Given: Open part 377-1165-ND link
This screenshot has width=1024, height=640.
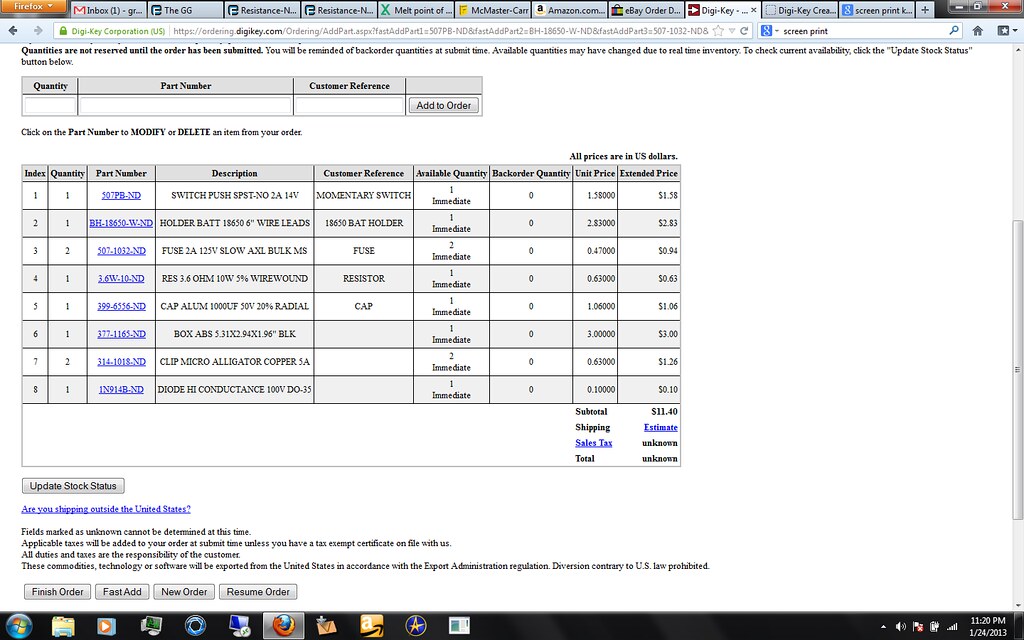Looking at the screenshot, I should pyautogui.click(x=121, y=334).
